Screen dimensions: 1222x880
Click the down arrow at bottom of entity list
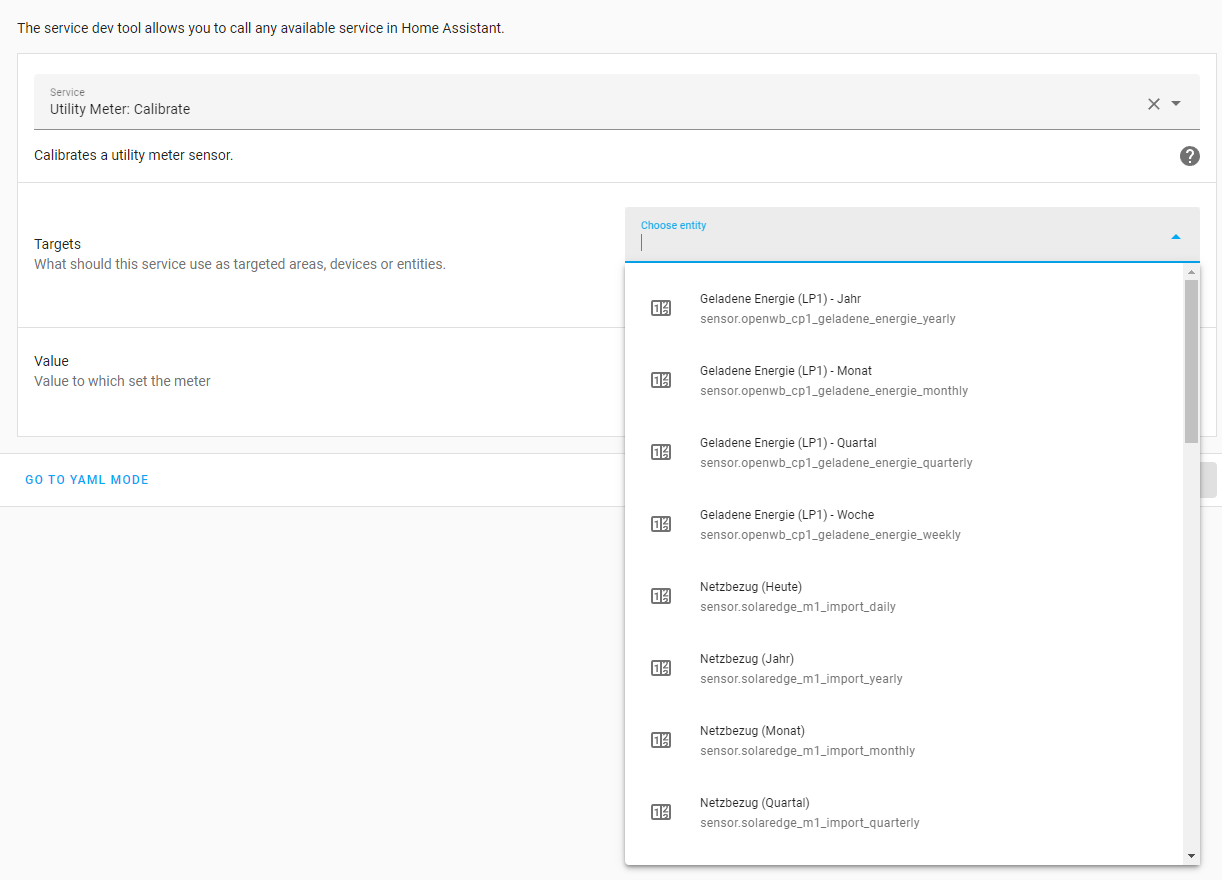[x=1191, y=856]
